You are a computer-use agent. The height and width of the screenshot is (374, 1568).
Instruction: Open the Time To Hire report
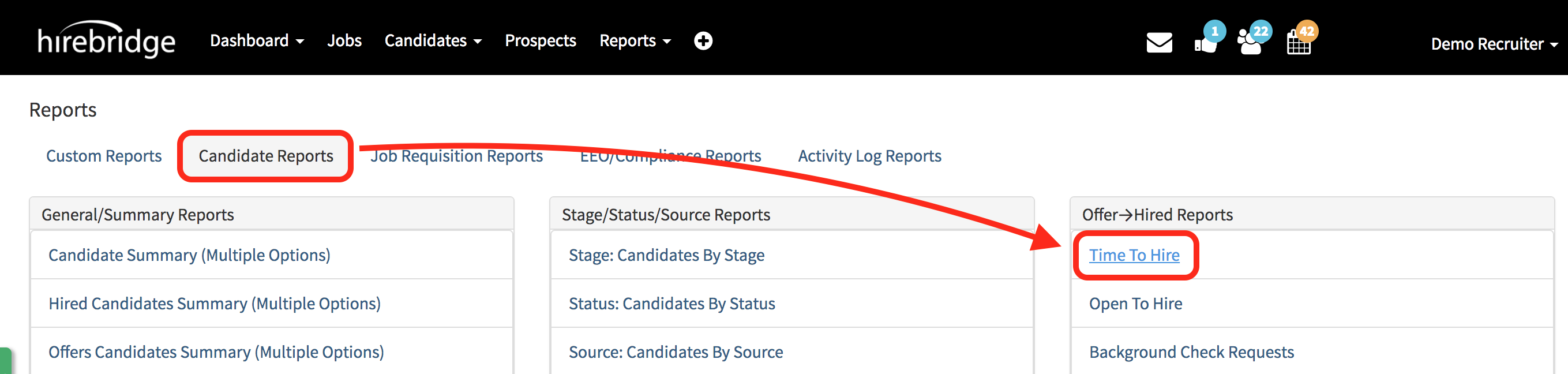tap(1134, 255)
